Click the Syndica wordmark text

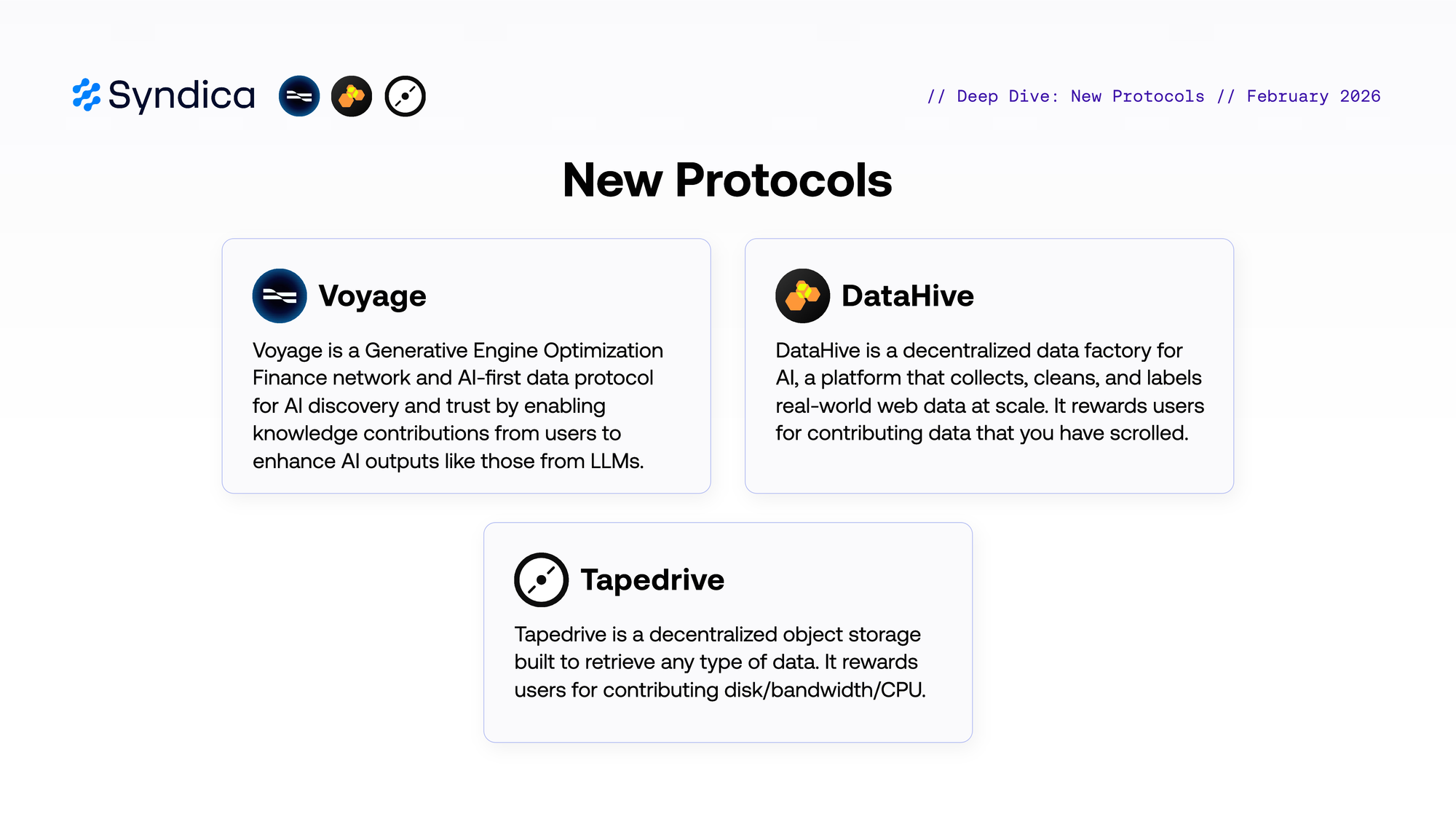181,95
